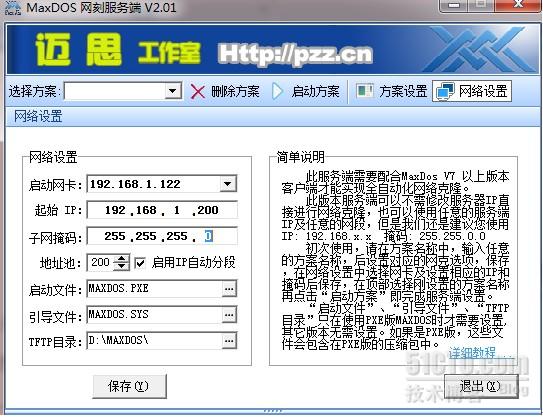The image size is (543, 417).
Task: Click the MaxDOS title bar app icon
Action: [x=13, y=7]
